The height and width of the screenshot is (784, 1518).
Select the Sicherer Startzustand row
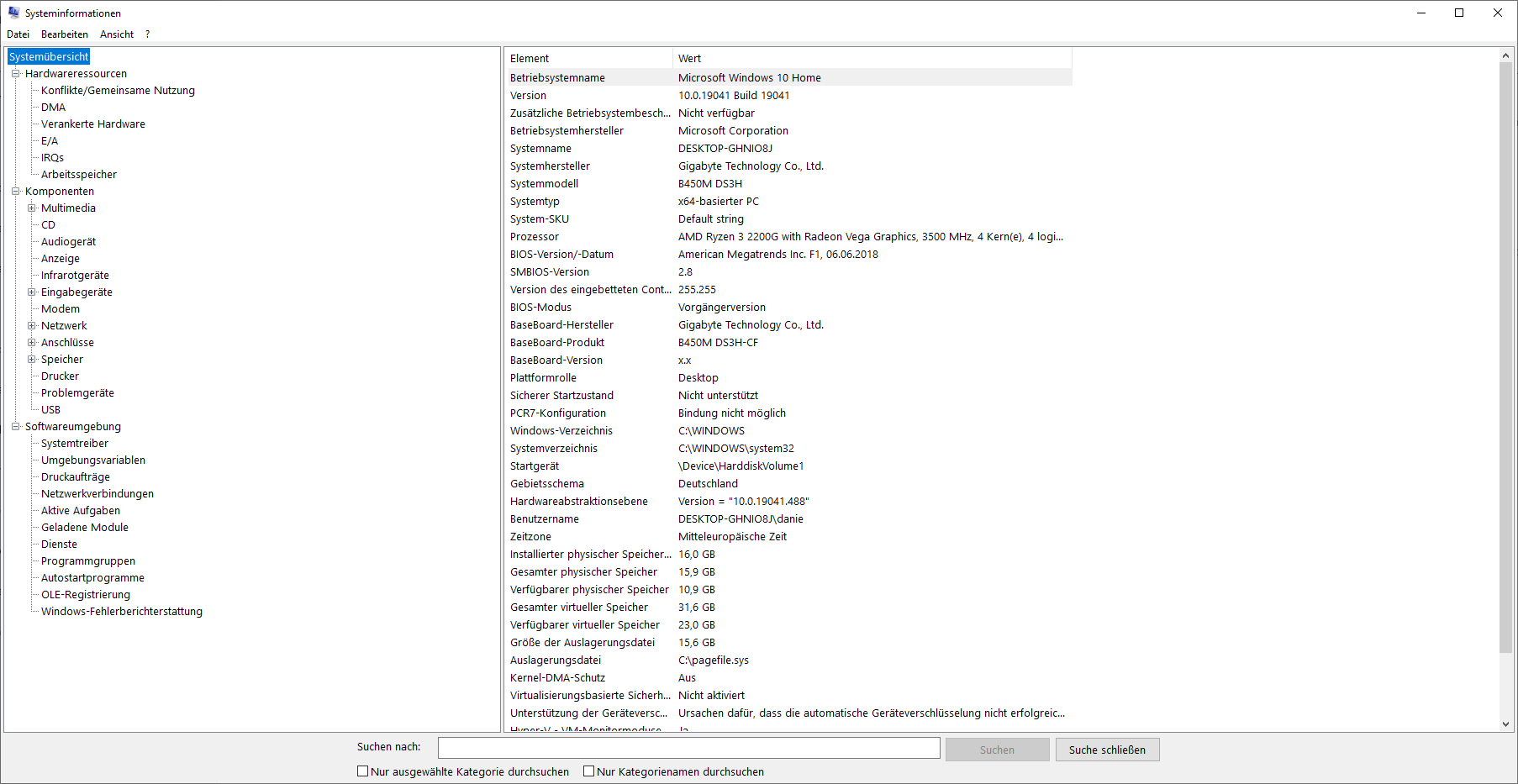click(788, 395)
